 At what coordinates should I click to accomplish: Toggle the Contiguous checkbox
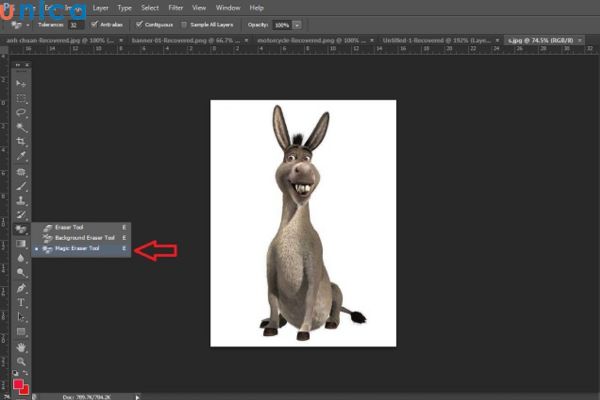(x=139, y=24)
